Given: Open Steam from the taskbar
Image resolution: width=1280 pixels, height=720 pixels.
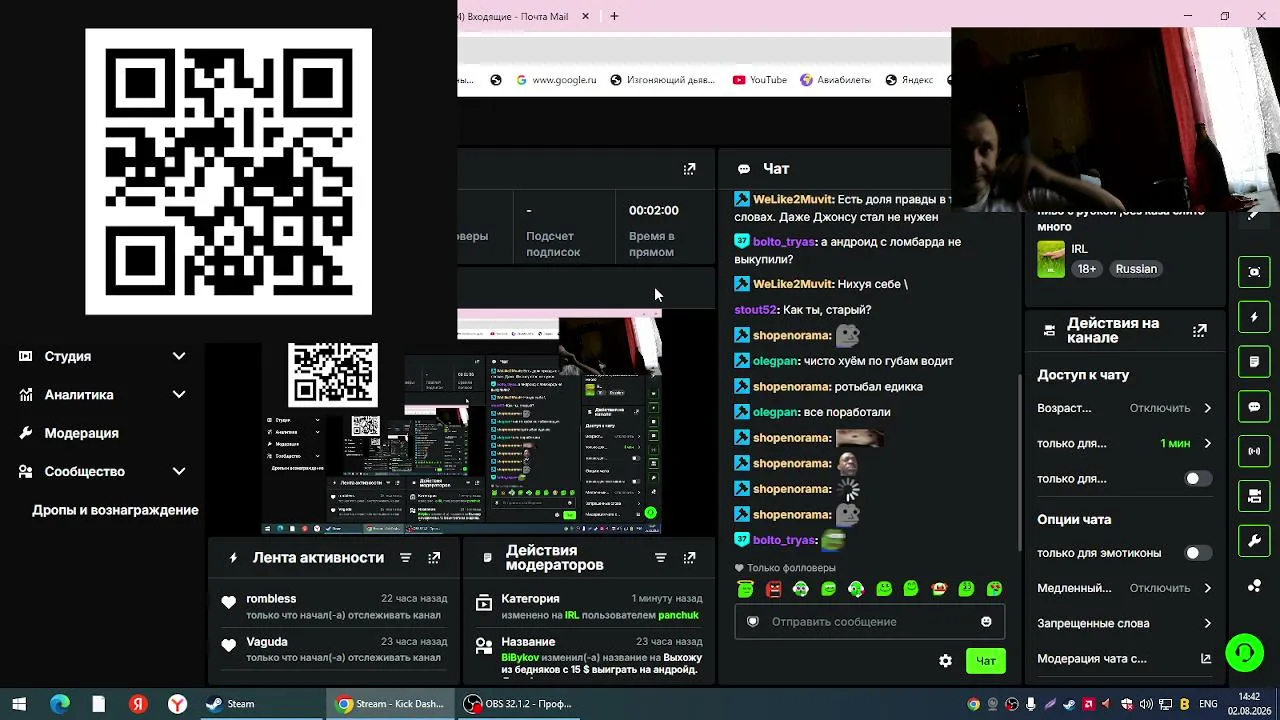Looking at the screenshot, I should click(231, 704).
